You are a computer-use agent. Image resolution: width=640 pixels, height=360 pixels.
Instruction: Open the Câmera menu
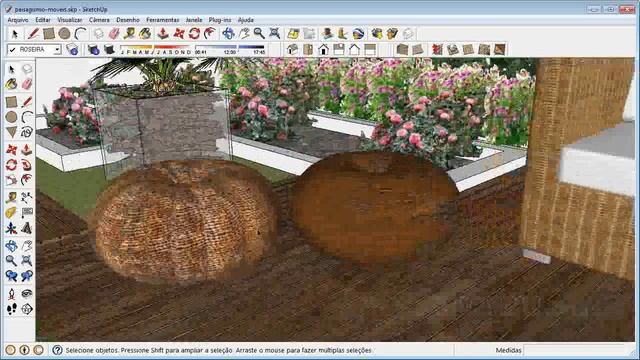pyautogui.click(x=99, y=20)
